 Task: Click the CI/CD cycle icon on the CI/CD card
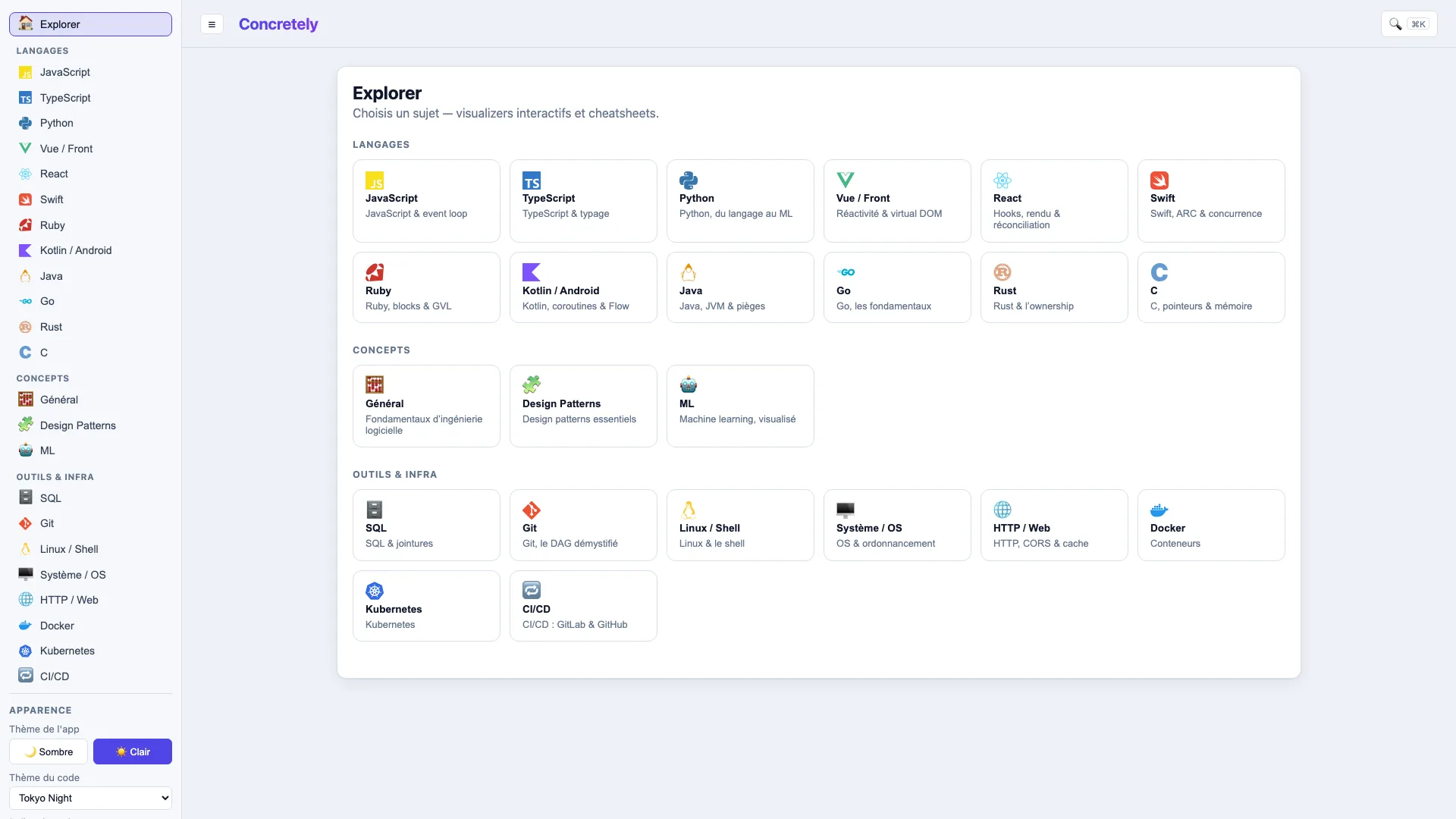pyautogui.click(x=532, y=590)
